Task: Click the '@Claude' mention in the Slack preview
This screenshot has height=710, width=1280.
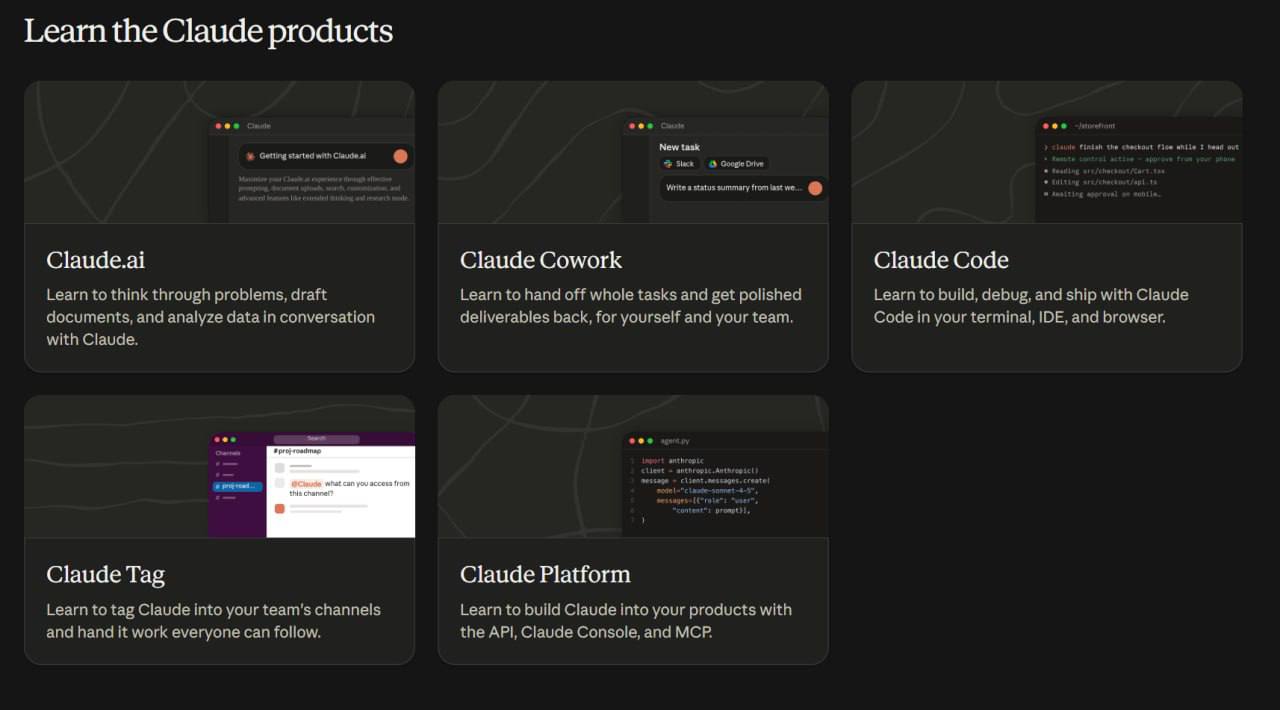Action: pos(306,483)
